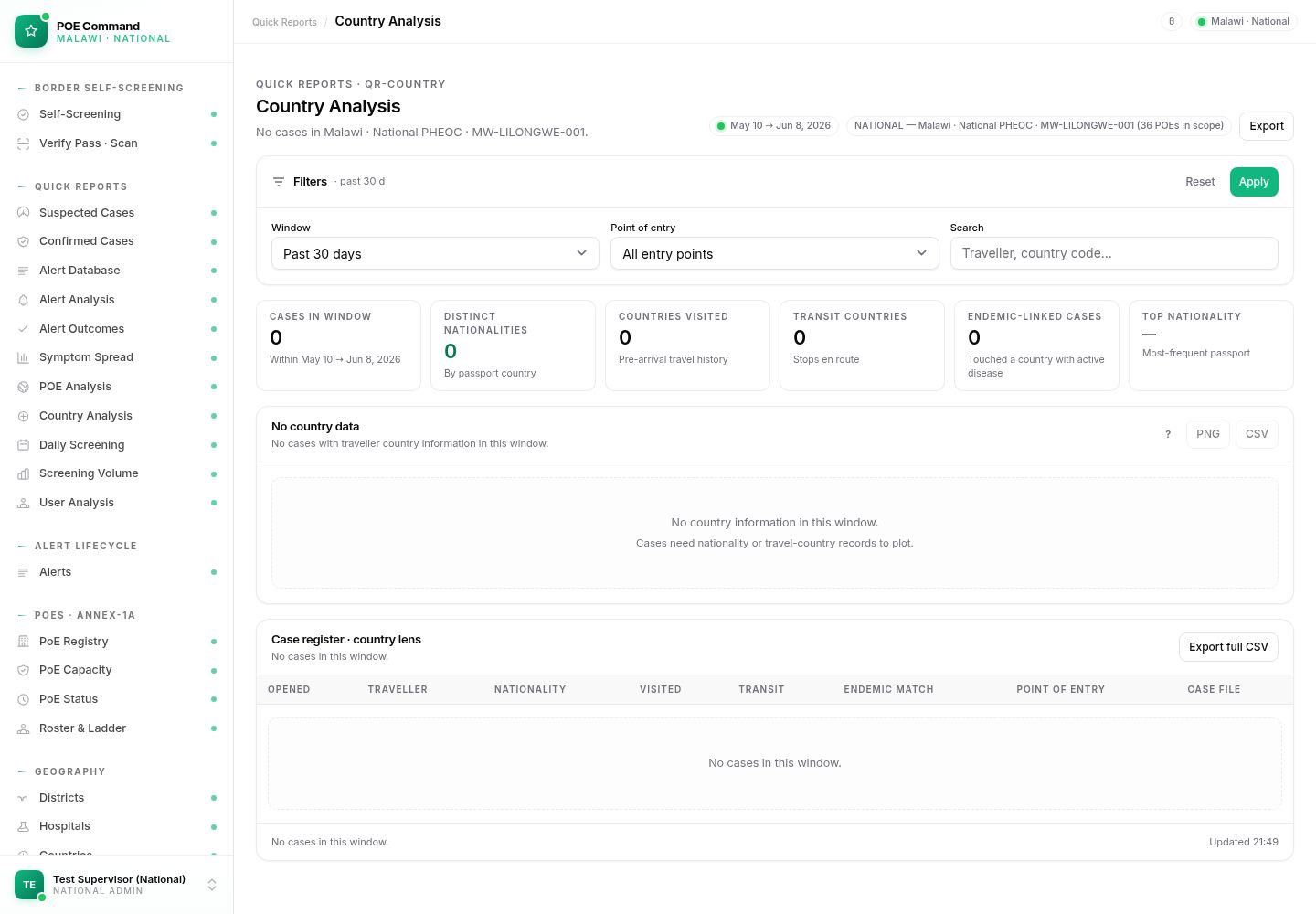This screenshot has height=914, width=1316.
Task: Click the Endemic-Linked Cases card
Action: pyautogui.click(x=1036, y=345)
